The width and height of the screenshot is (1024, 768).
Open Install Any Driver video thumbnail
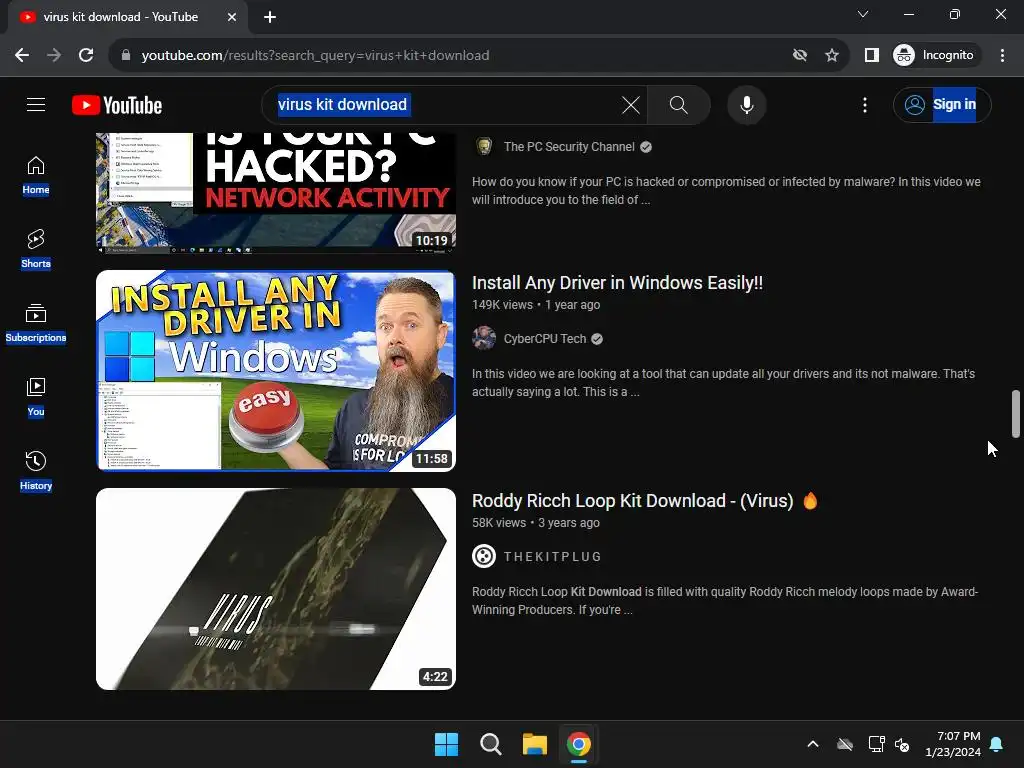pos(276,370)
